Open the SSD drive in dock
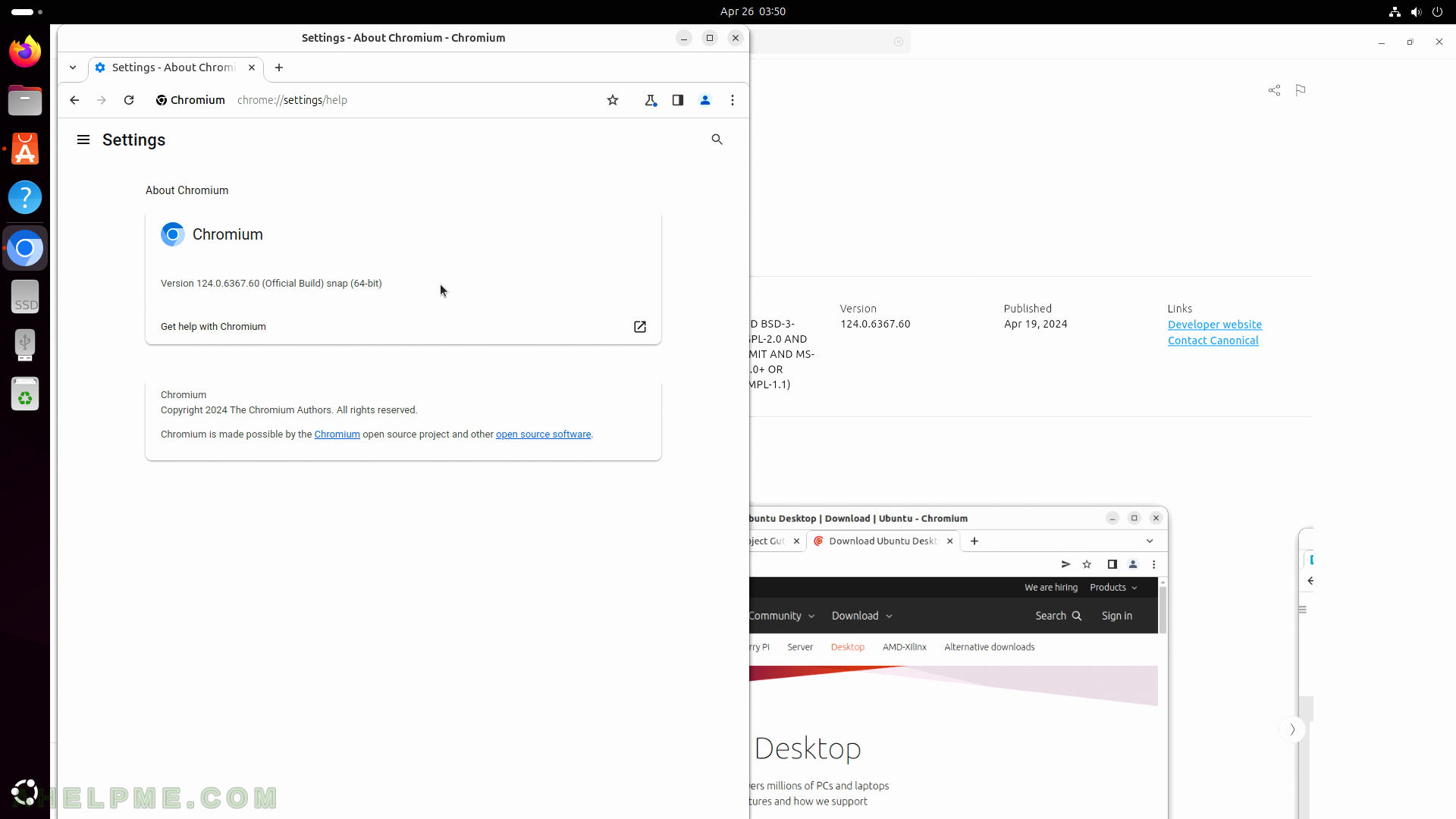The height and width of the screenshot is (819, 1456). 25,297
